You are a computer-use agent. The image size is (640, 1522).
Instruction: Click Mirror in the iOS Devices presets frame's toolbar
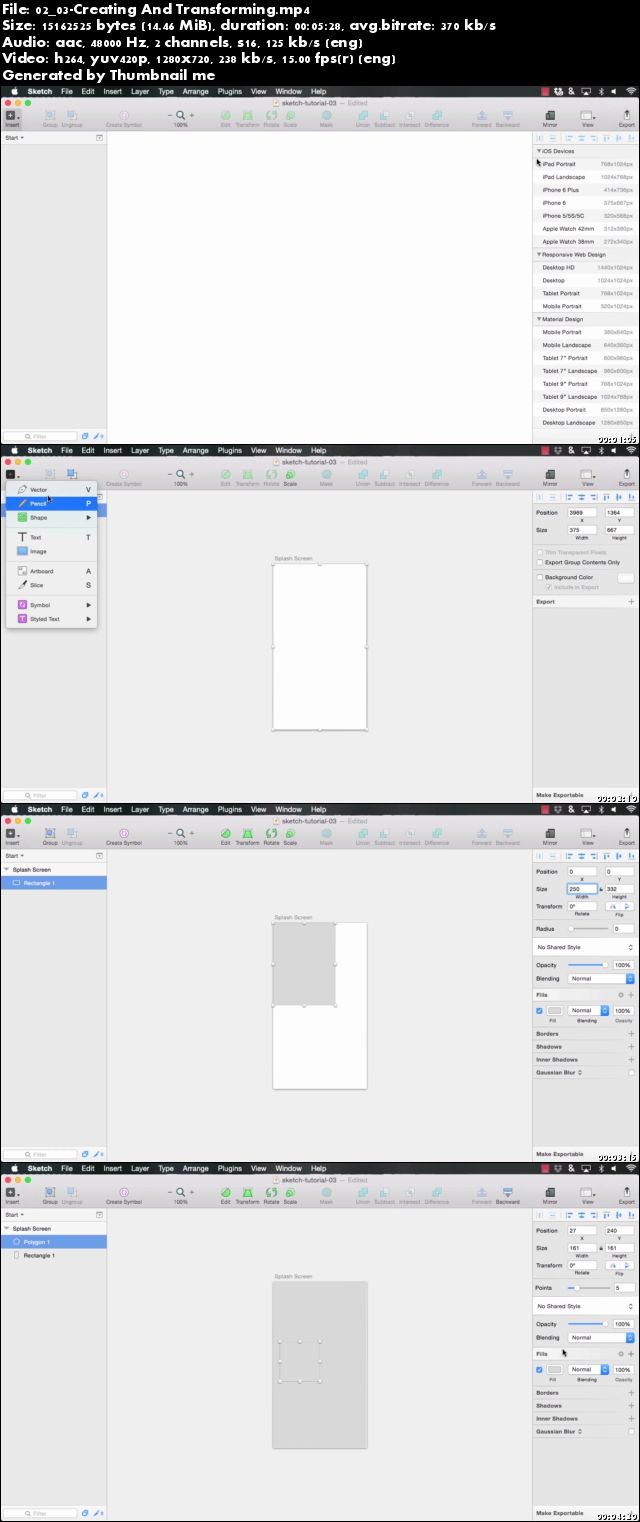[550, 117]
